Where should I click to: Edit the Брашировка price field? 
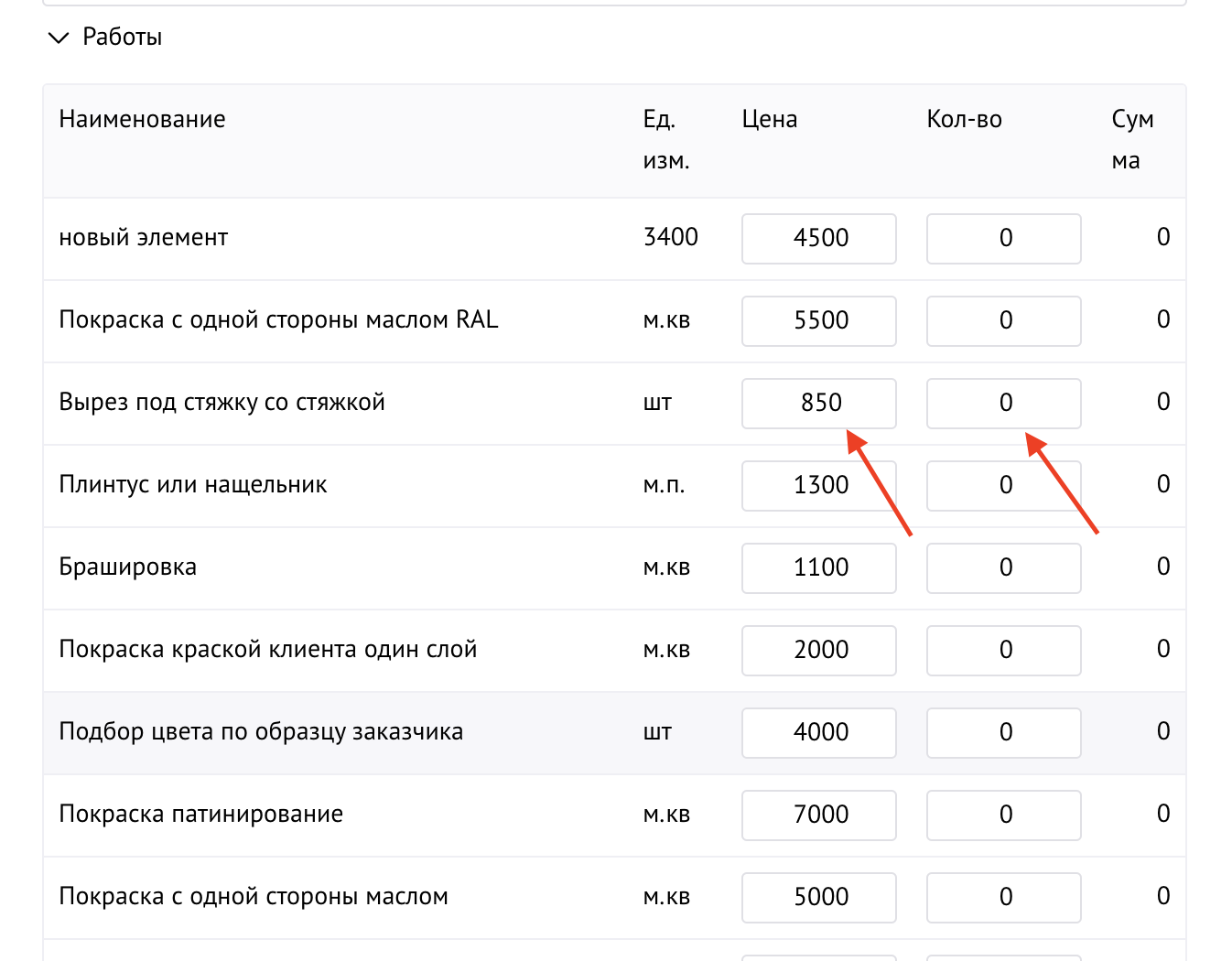click(x=818, y=567)
